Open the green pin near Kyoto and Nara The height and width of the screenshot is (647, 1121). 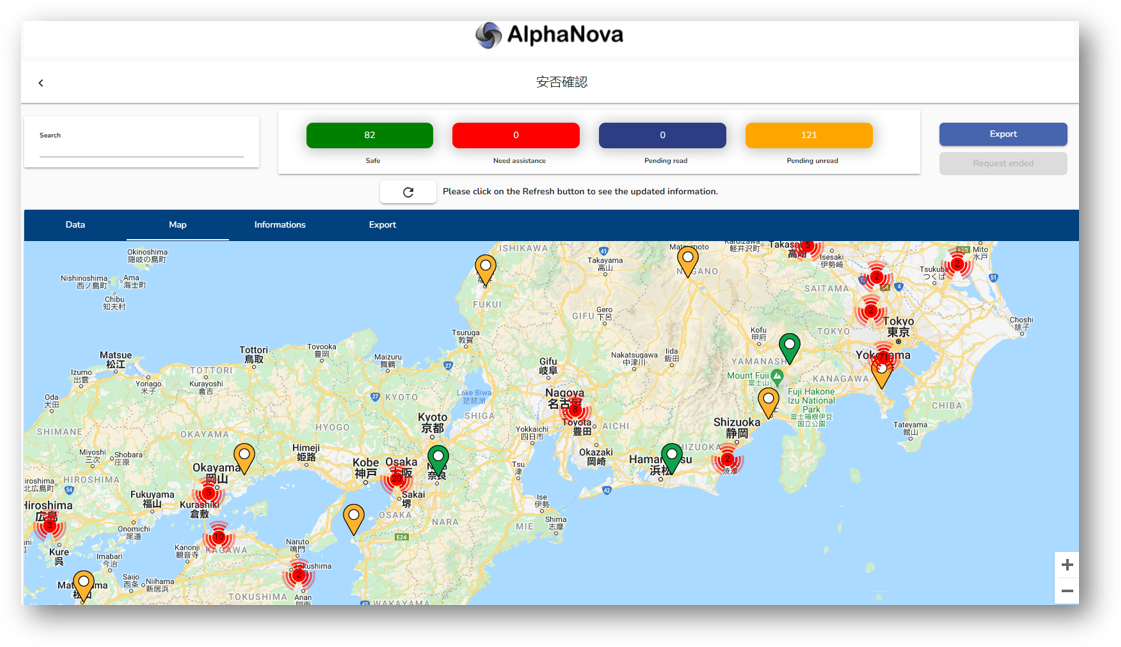pos(438,460)
